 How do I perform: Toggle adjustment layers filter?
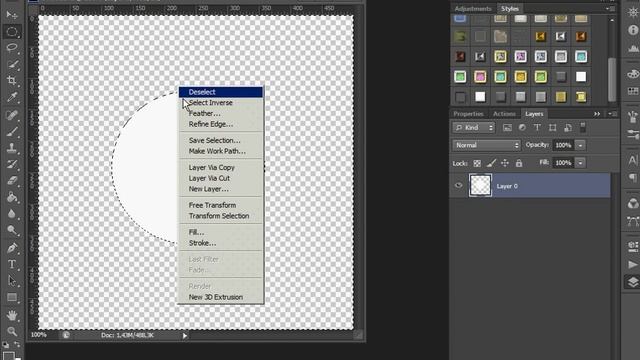coord(522,128)
